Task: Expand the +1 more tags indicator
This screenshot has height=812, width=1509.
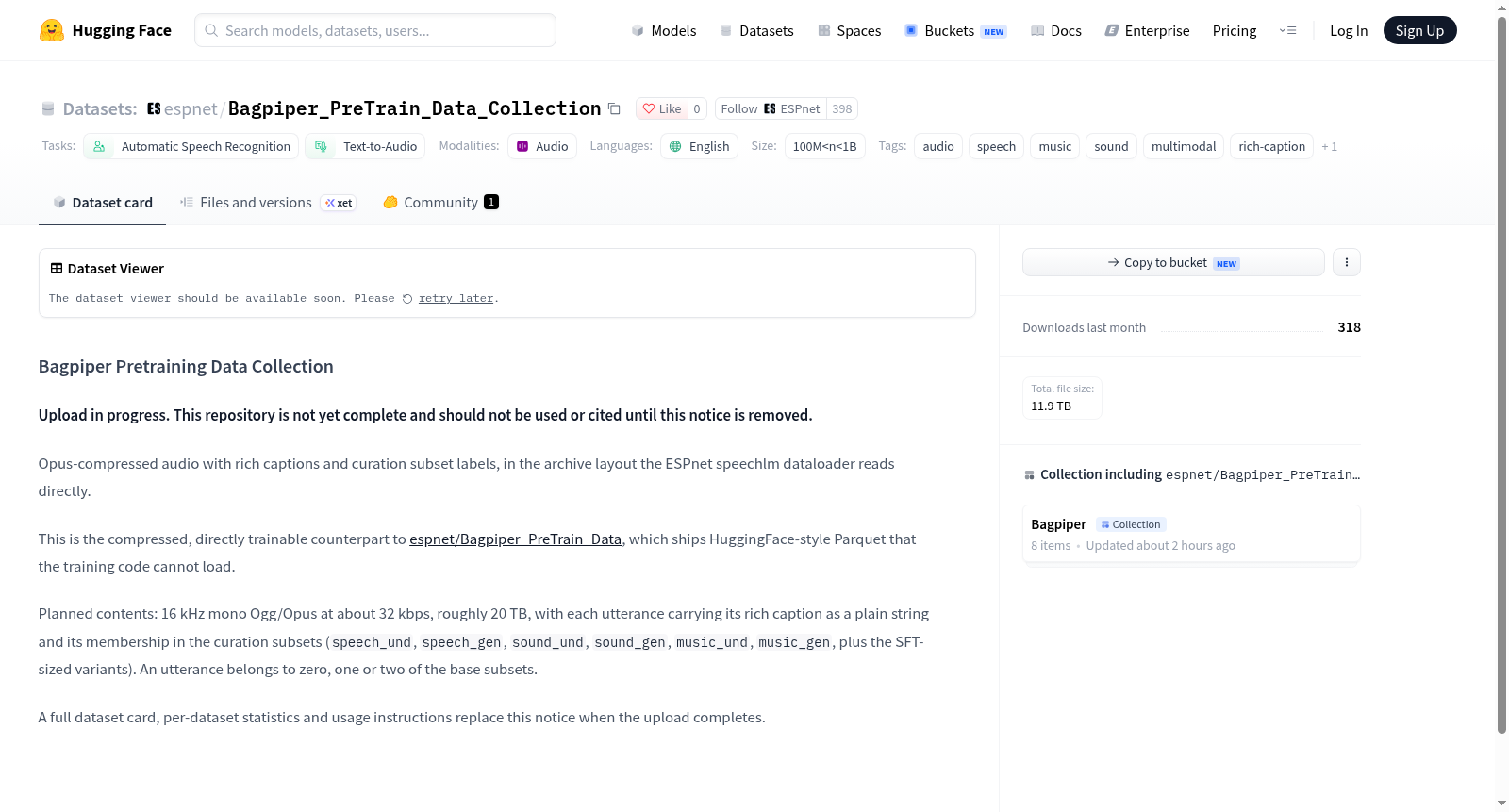Action: pos(1329,146)
